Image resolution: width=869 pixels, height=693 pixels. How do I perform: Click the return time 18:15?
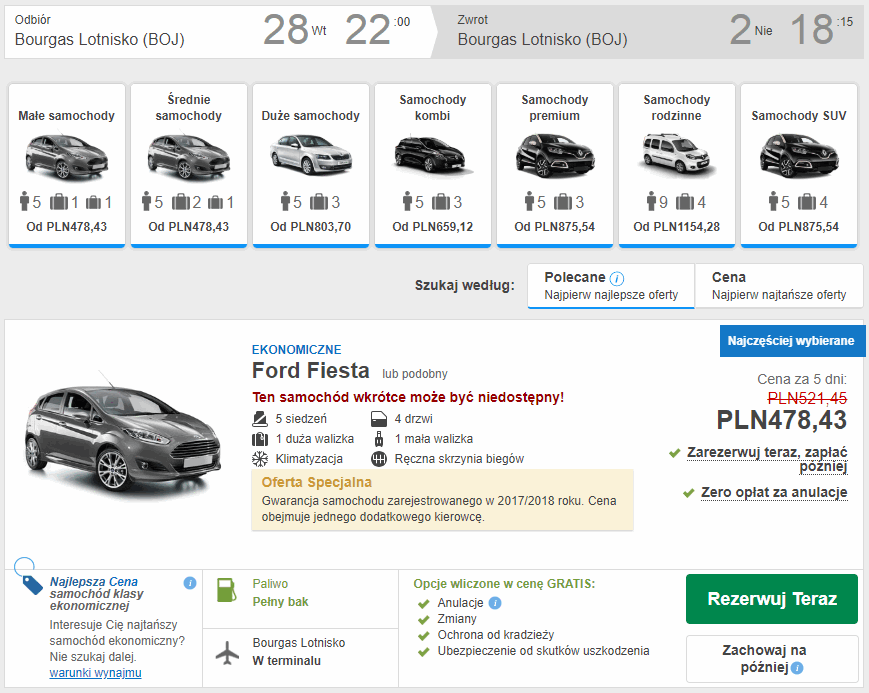(x=821, y=30)
